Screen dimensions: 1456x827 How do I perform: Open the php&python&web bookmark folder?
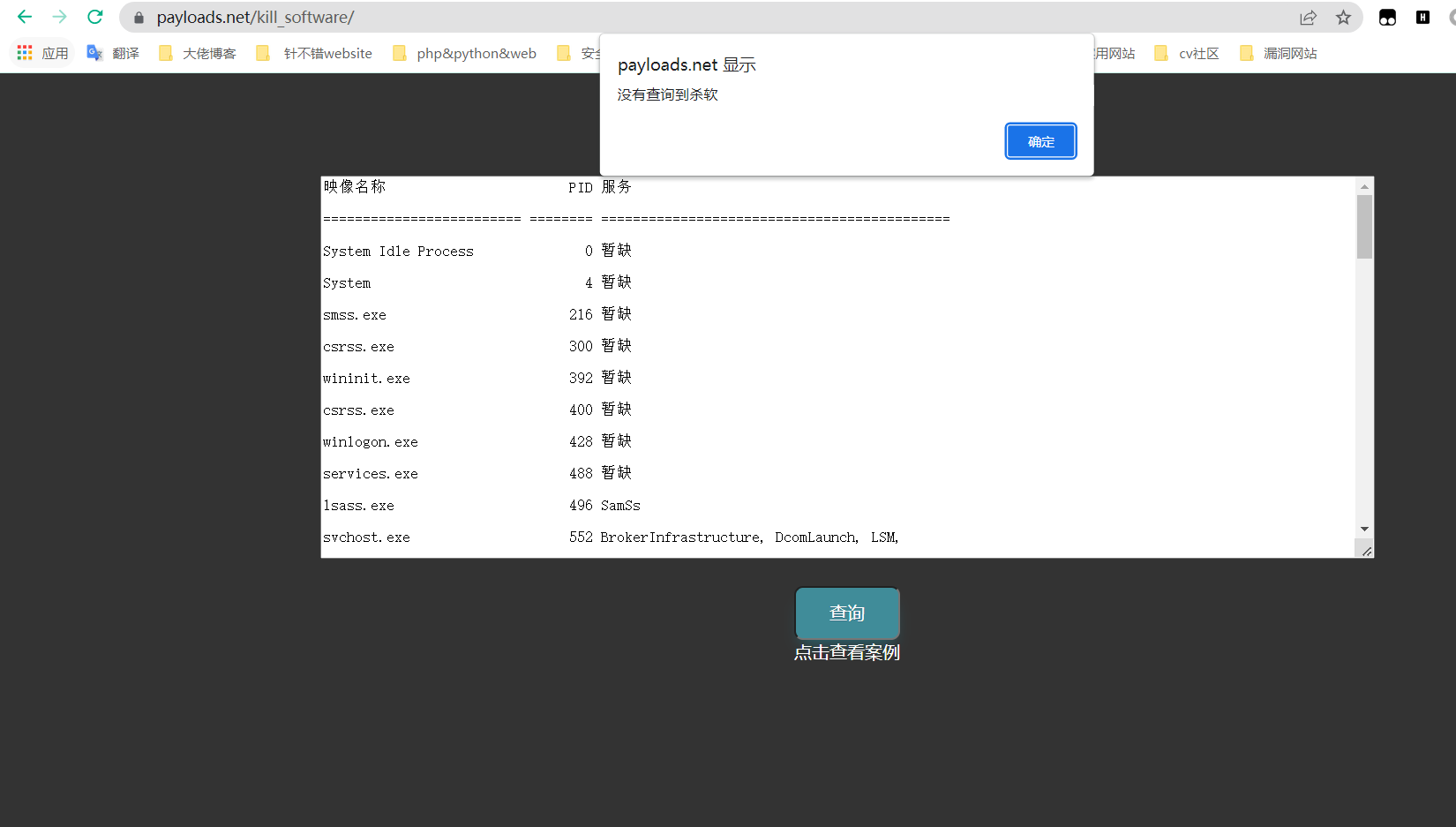(x=465, y=53)
